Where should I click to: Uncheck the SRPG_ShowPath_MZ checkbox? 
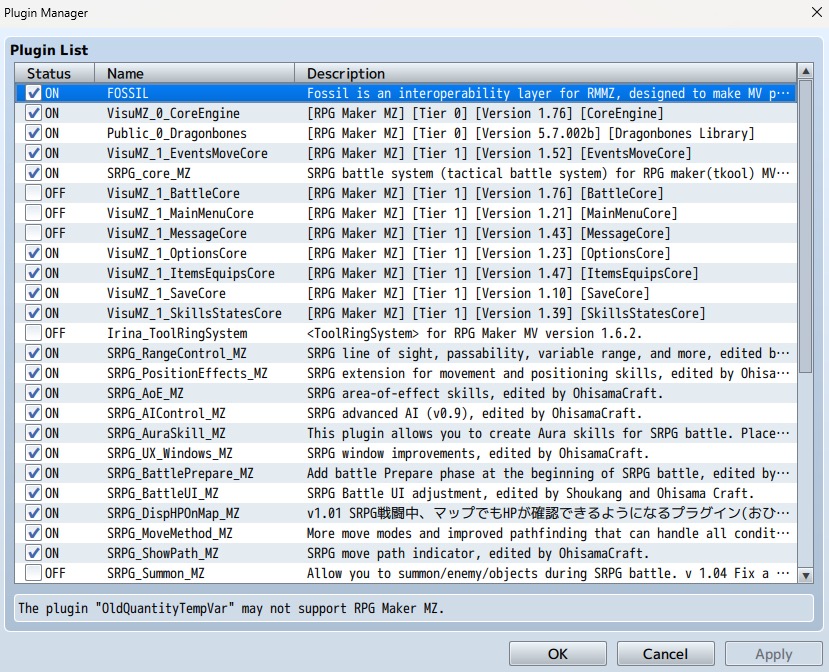coord(33,553)
